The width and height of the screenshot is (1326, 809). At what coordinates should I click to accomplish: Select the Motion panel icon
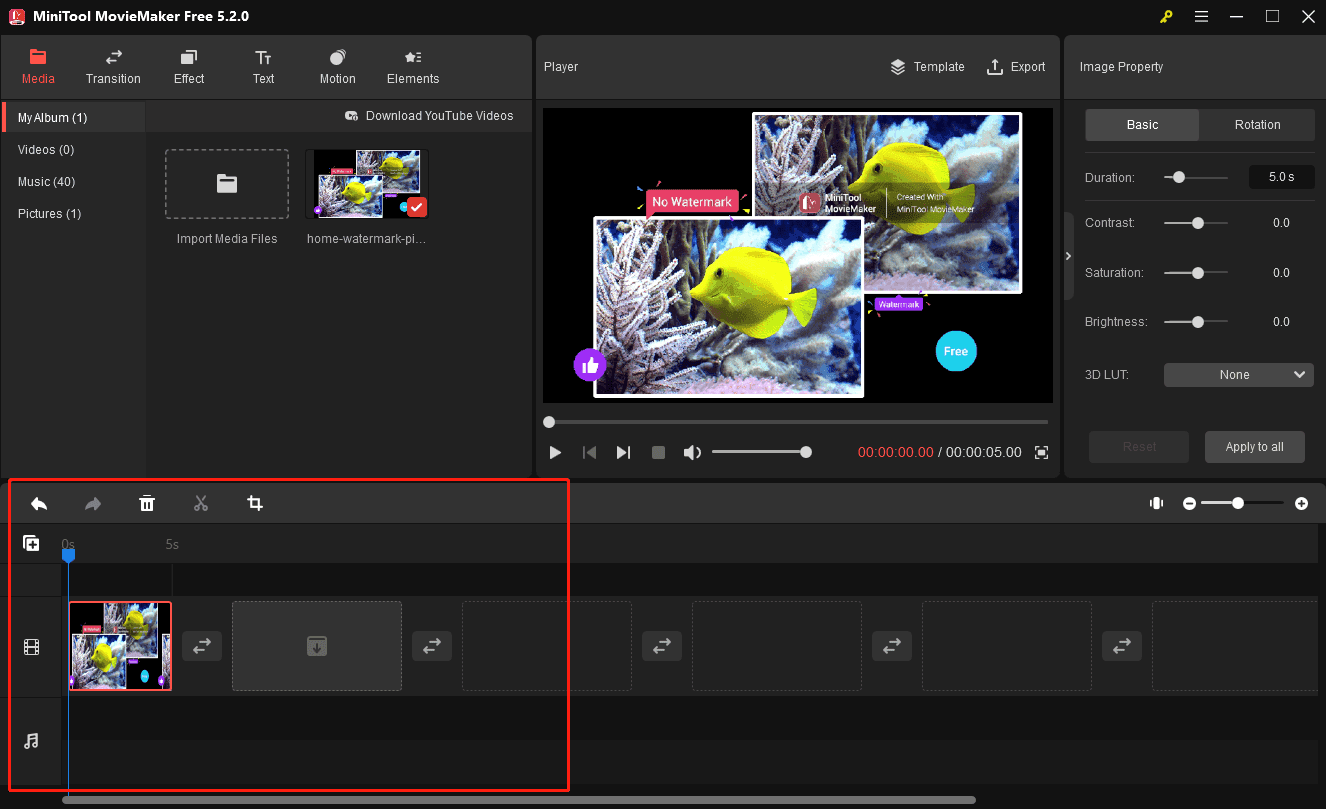point(337,66)
